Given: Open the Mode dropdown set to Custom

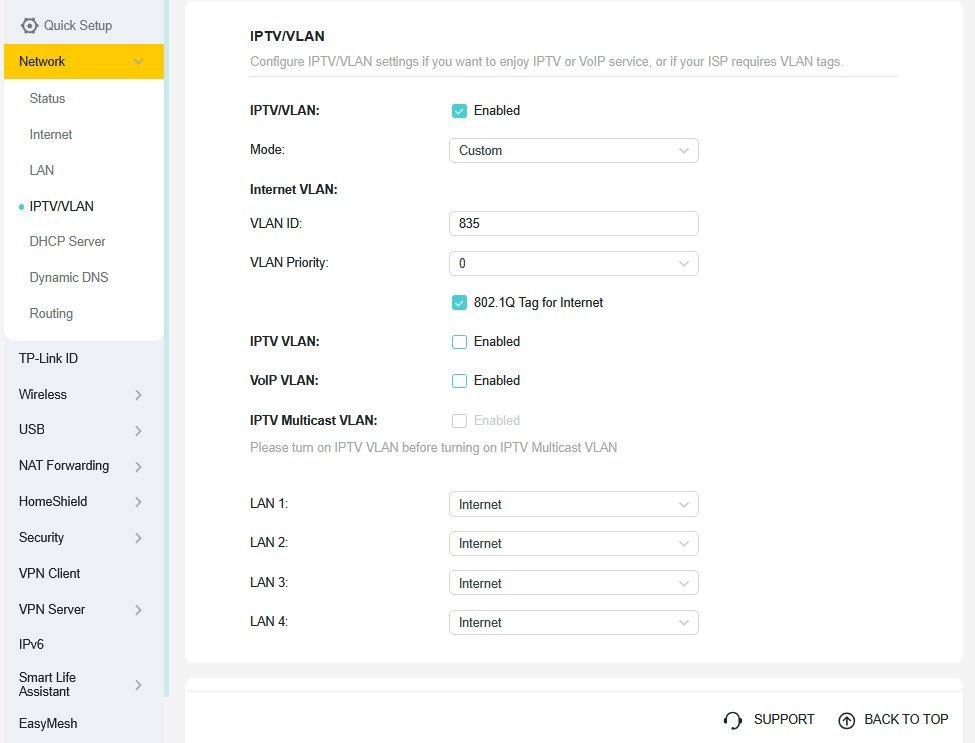Looking at the screenshot, I should click(x=573, y=151).
